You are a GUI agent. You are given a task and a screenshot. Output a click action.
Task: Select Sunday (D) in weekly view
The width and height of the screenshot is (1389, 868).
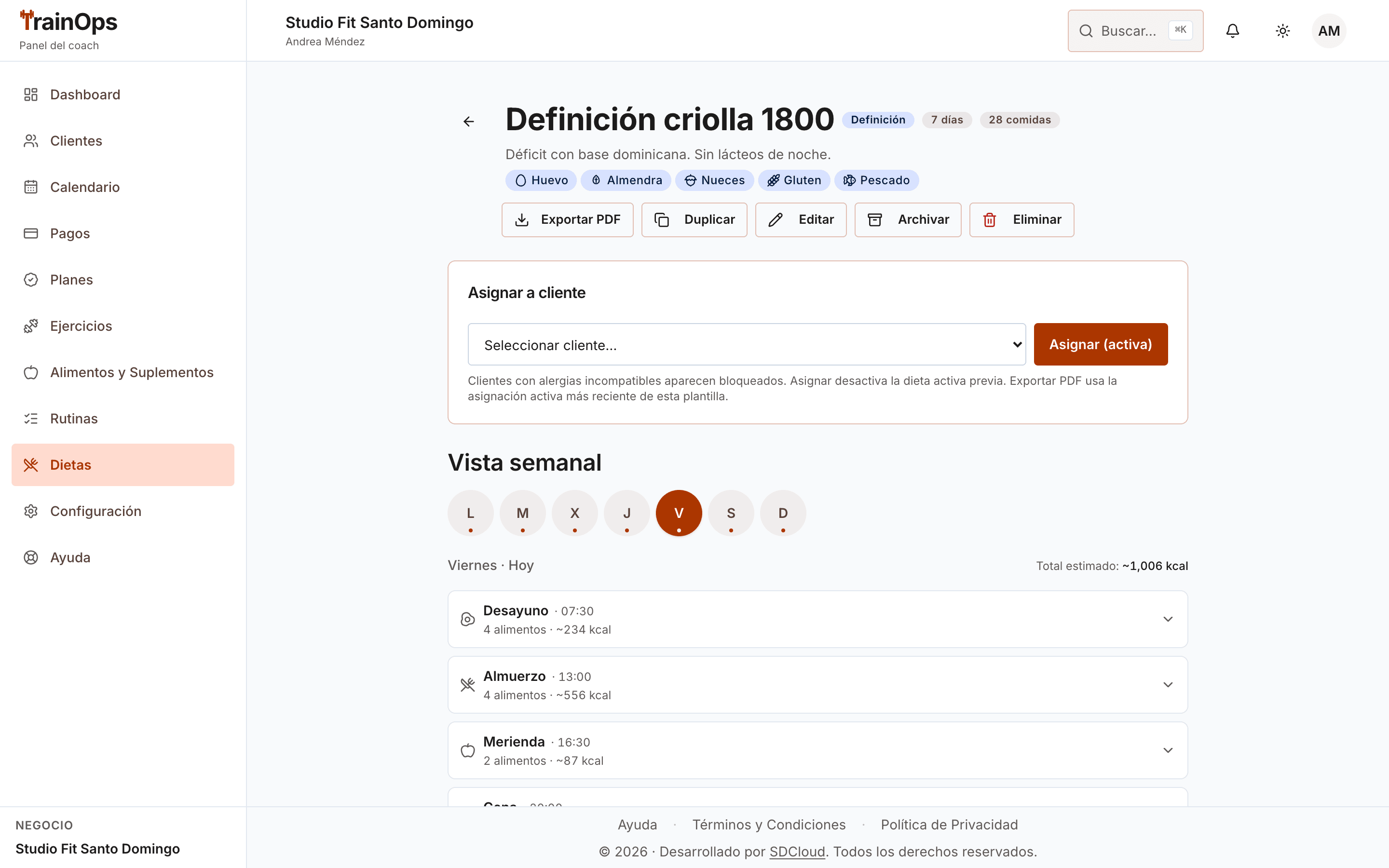pos(783,513)
